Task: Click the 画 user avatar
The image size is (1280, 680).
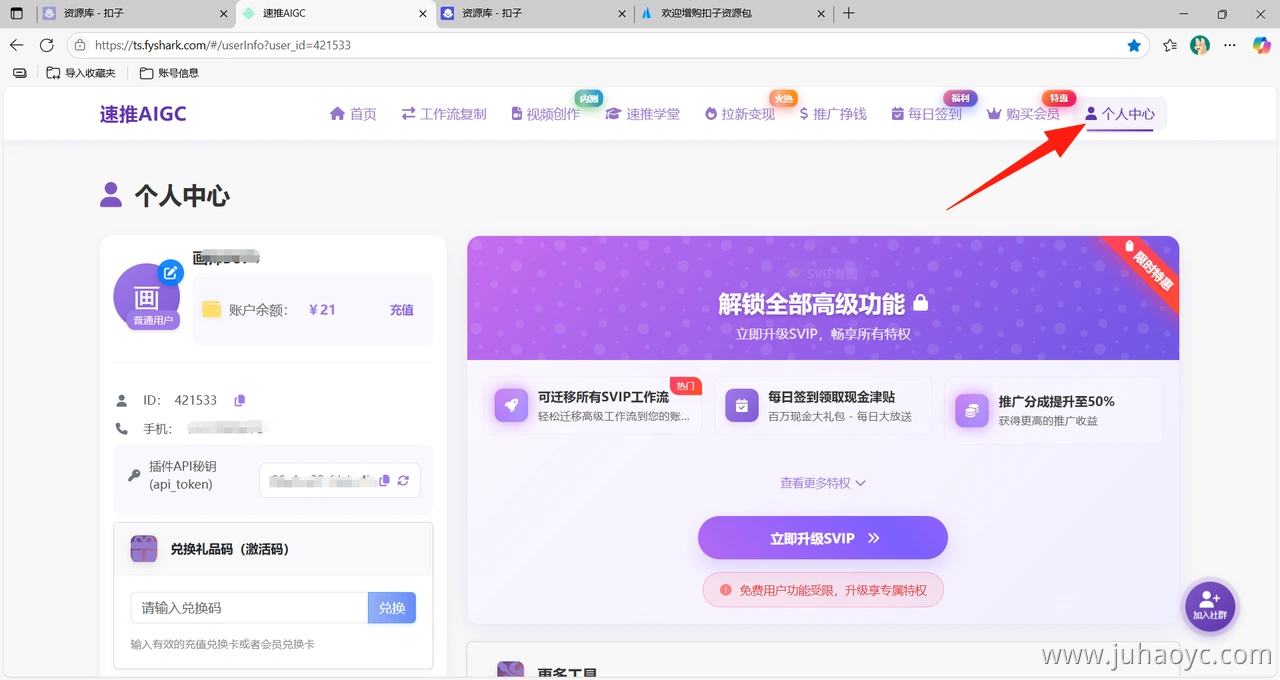Action: (147, 297)
